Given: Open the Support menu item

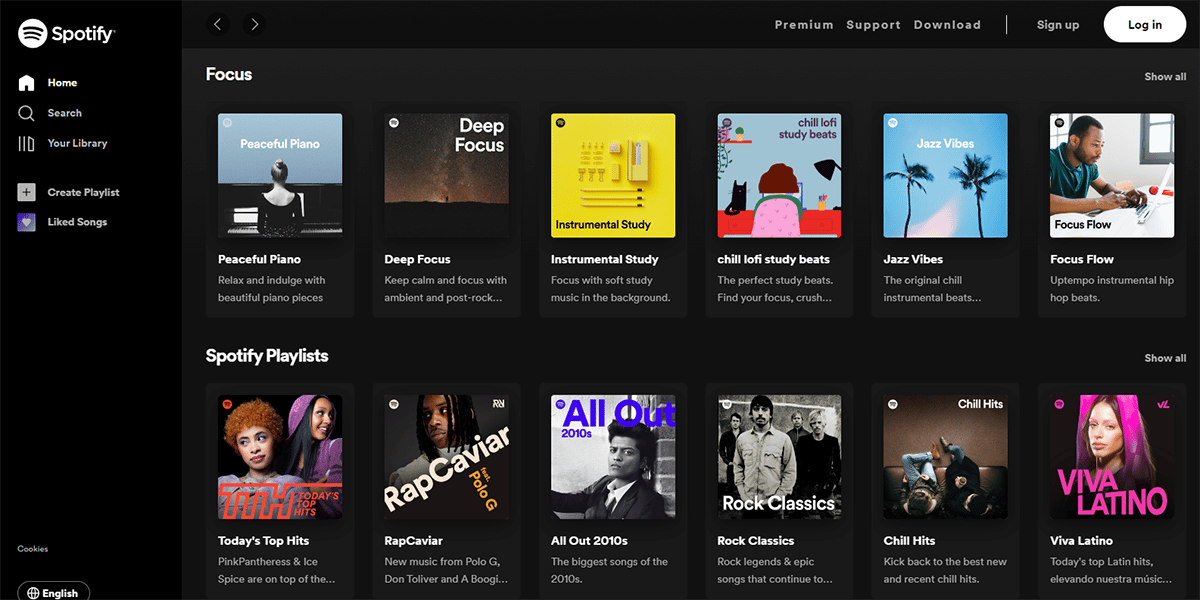Looking at the screenshot, I should pos(873,25).
